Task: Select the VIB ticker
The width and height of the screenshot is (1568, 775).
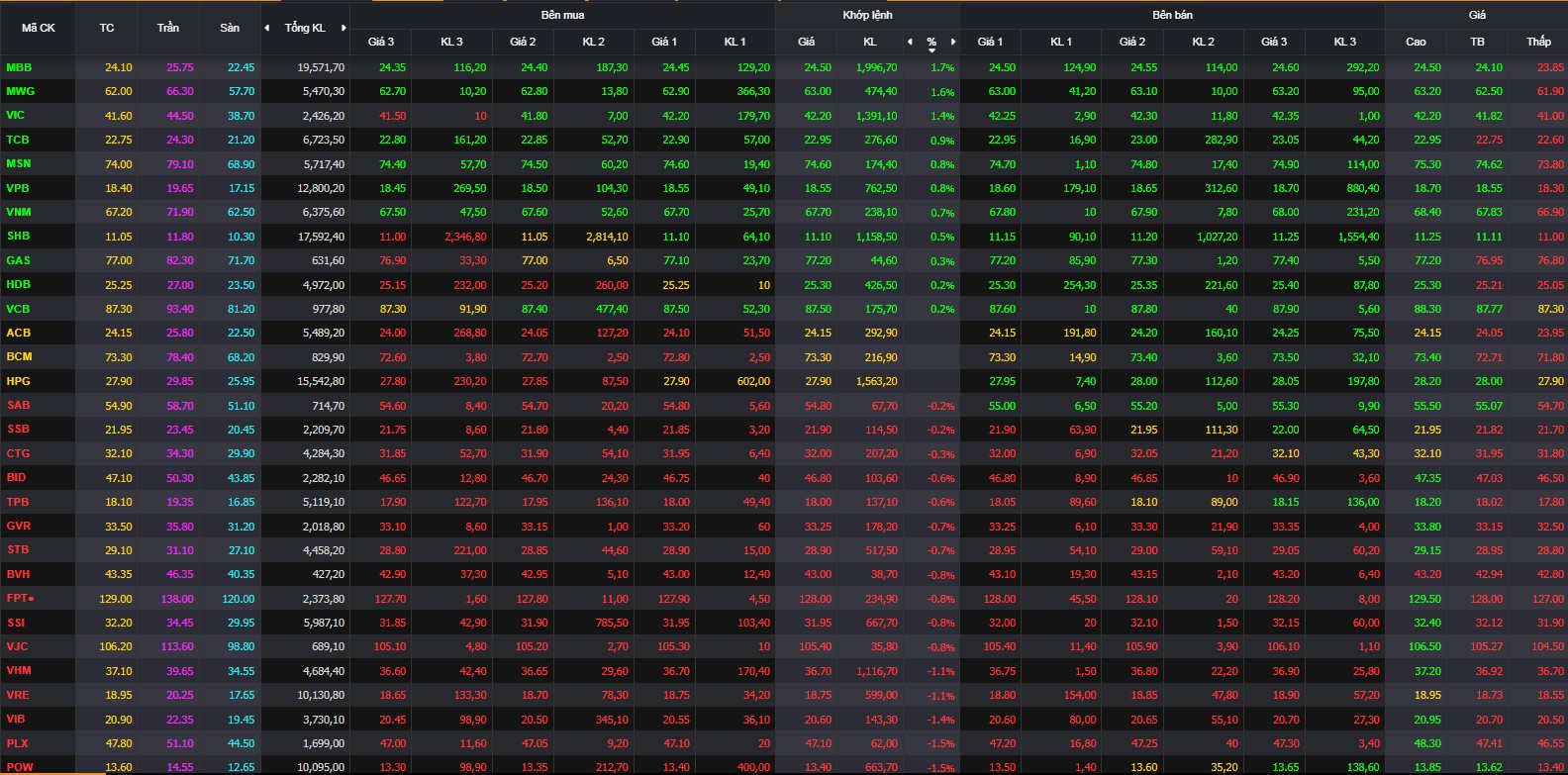Action: 15,719
